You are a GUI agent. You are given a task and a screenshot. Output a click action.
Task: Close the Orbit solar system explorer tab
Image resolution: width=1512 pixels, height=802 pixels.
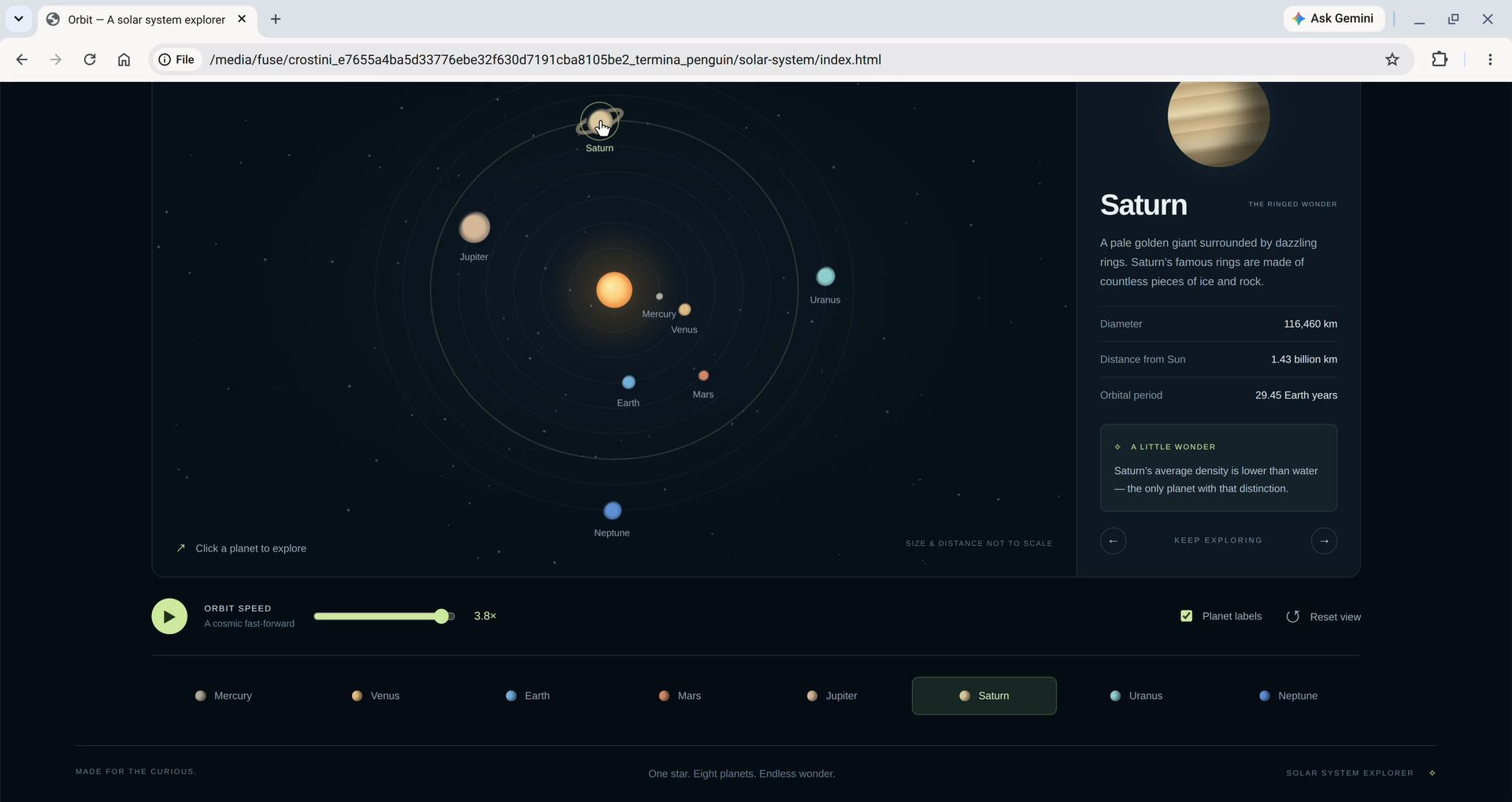coord(242,19)
